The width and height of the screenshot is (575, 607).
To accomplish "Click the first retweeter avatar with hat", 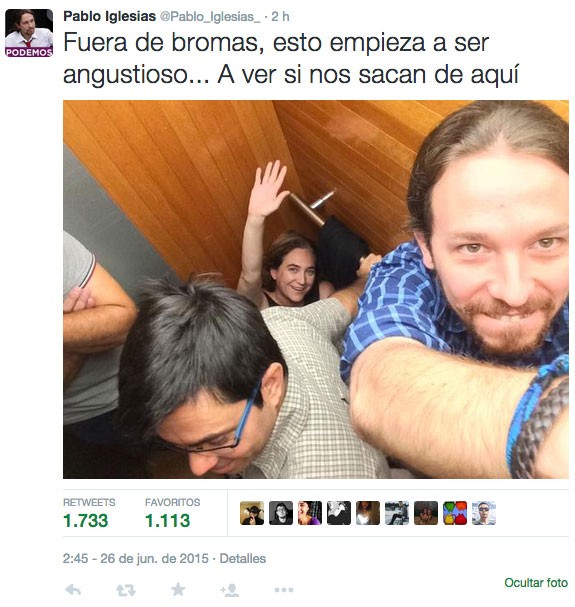I will [252, 513].
